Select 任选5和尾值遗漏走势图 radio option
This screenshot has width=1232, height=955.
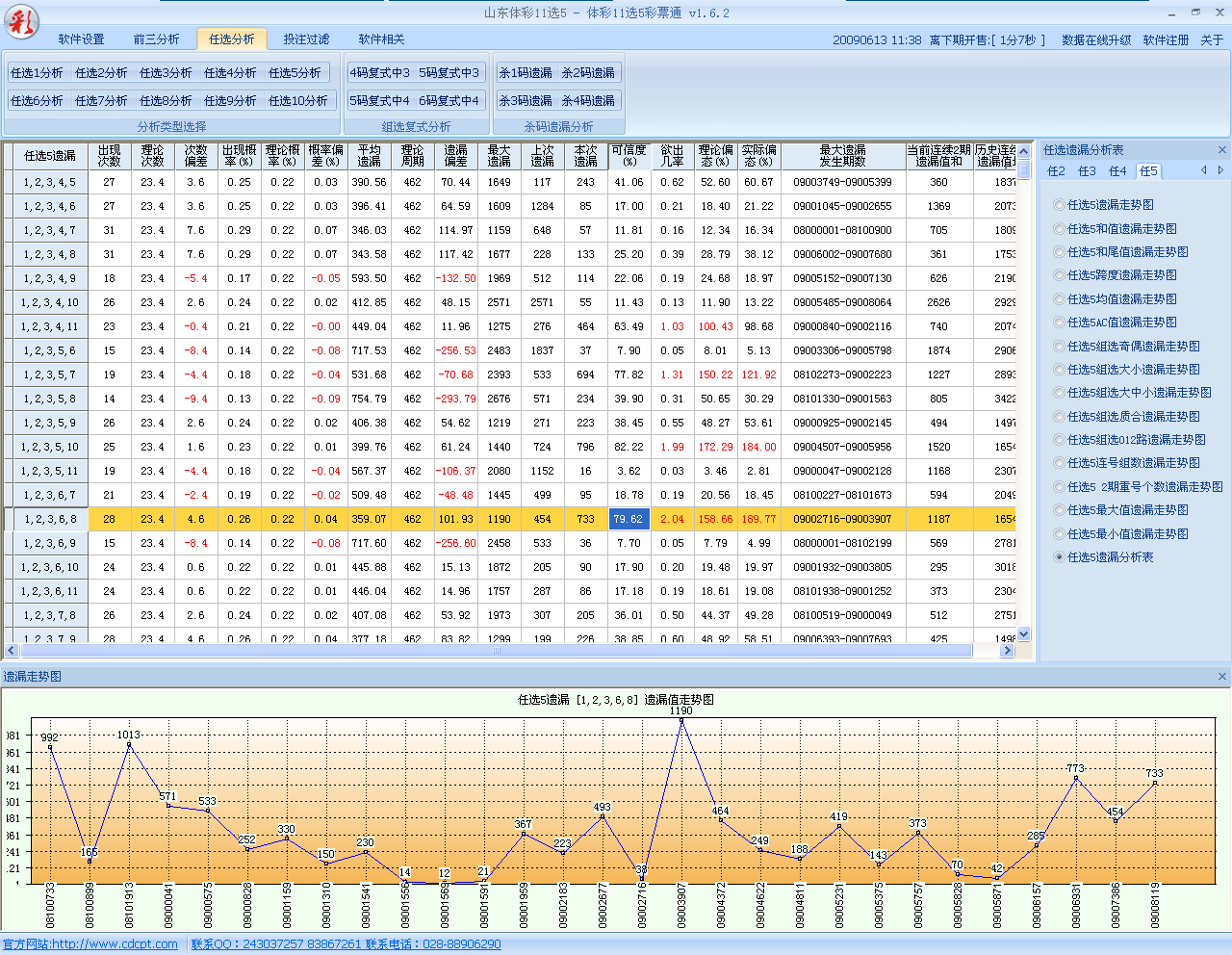(1120, 252)
